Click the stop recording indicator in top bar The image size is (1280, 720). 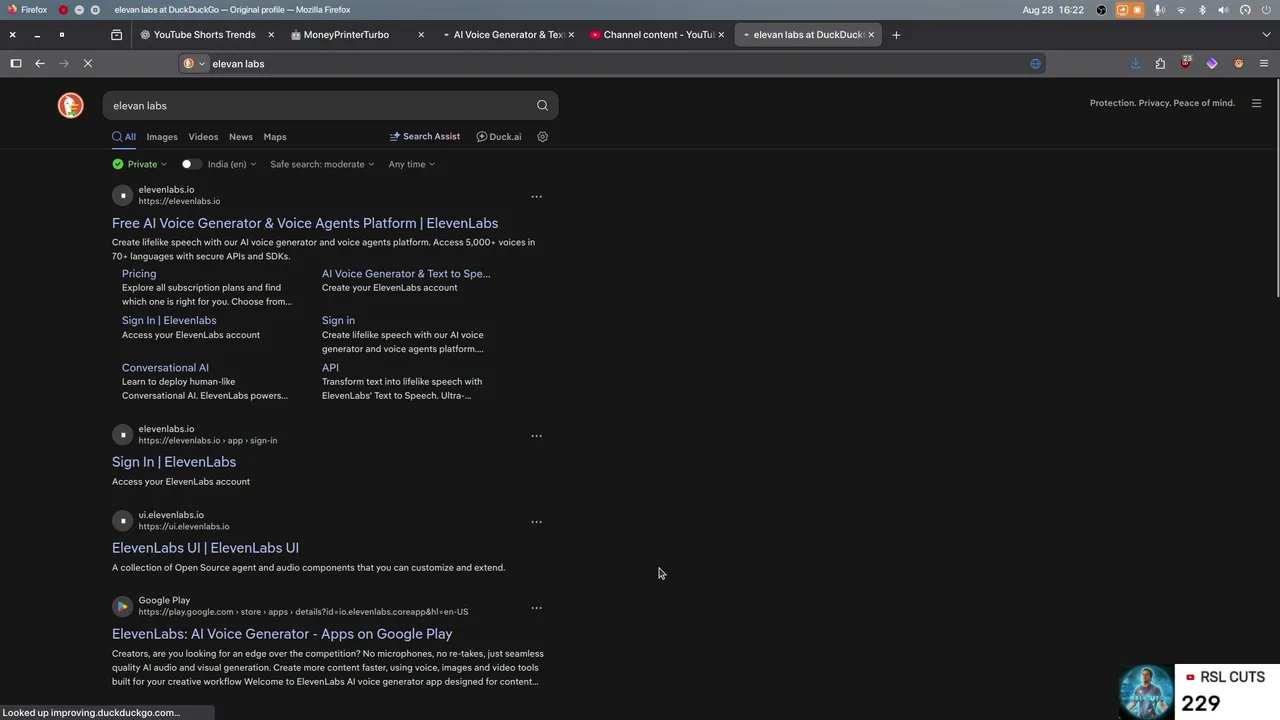point(1137,10)
